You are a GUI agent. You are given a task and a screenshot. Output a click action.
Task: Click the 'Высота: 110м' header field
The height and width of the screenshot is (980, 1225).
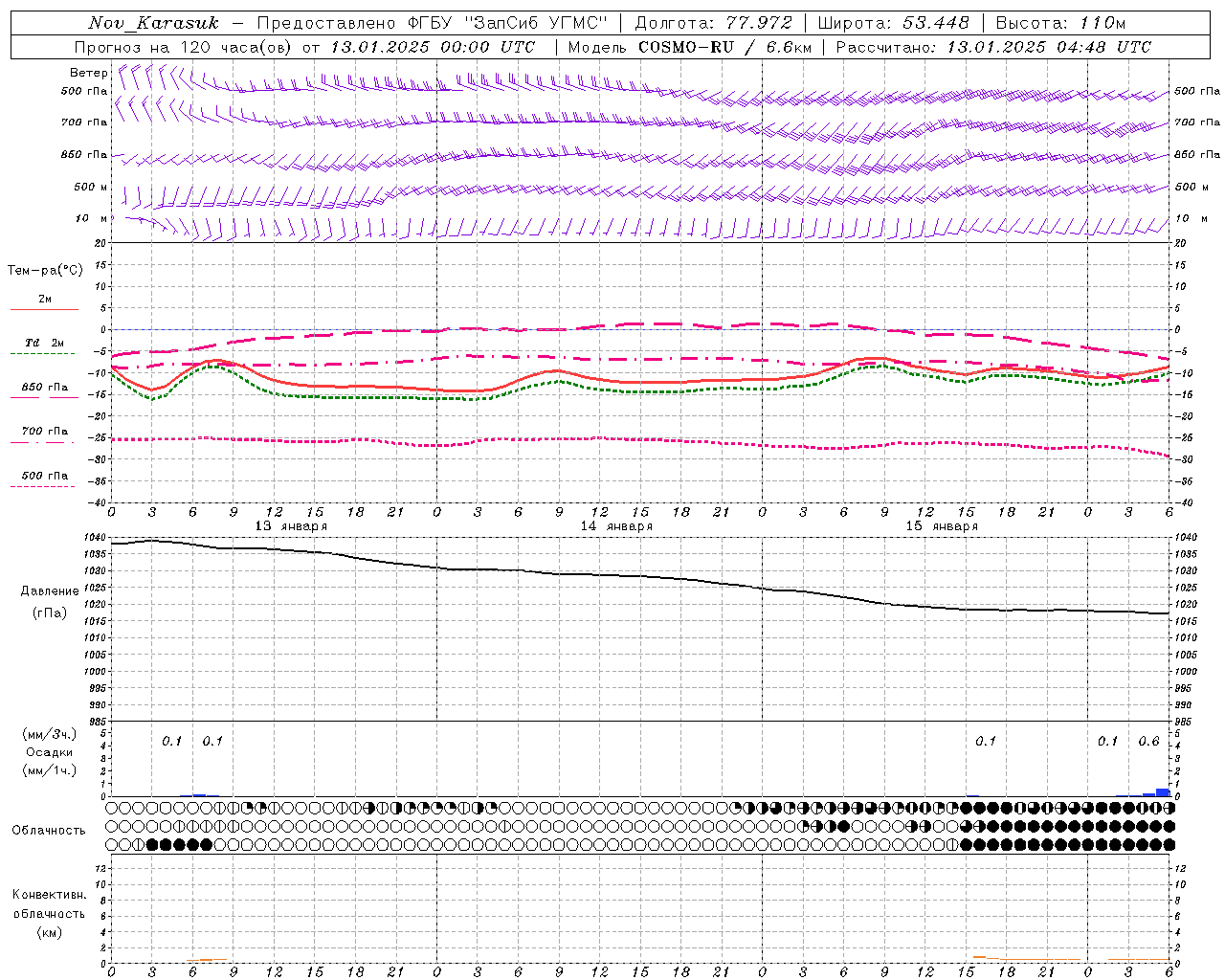(1060, 22)
